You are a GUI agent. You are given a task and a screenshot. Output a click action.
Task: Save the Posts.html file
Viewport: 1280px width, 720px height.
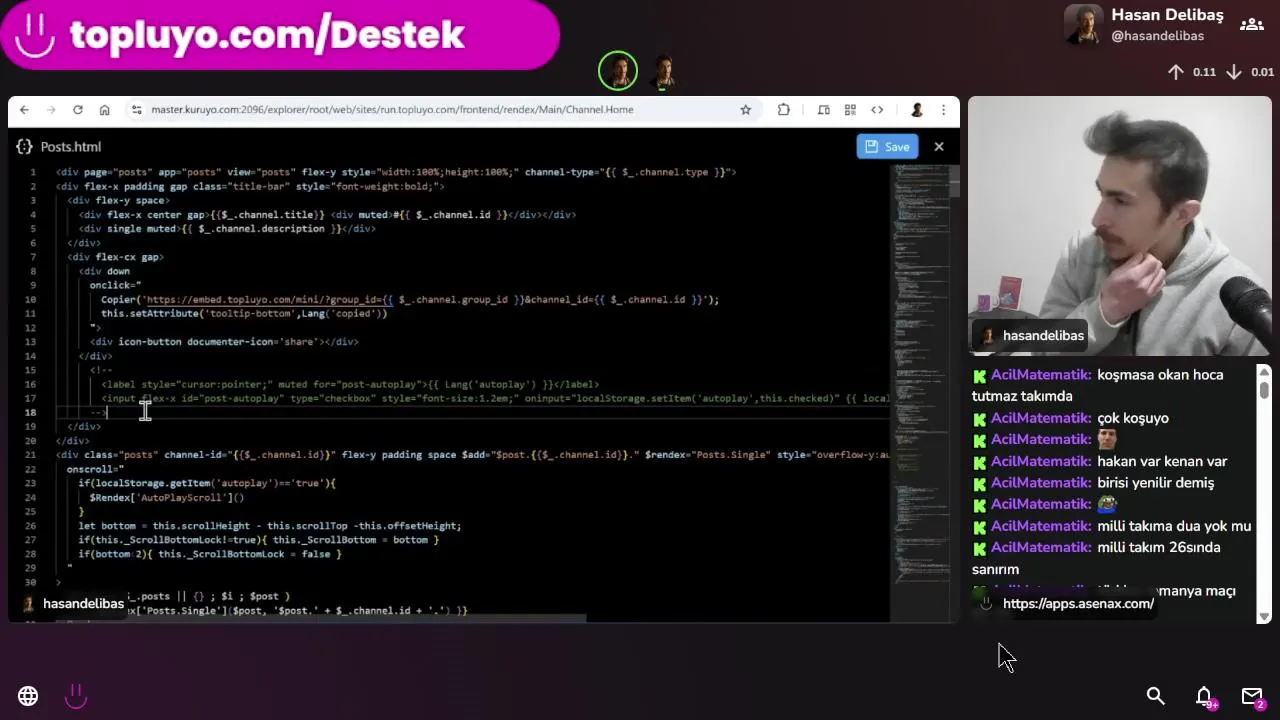[x=886, y=147]
